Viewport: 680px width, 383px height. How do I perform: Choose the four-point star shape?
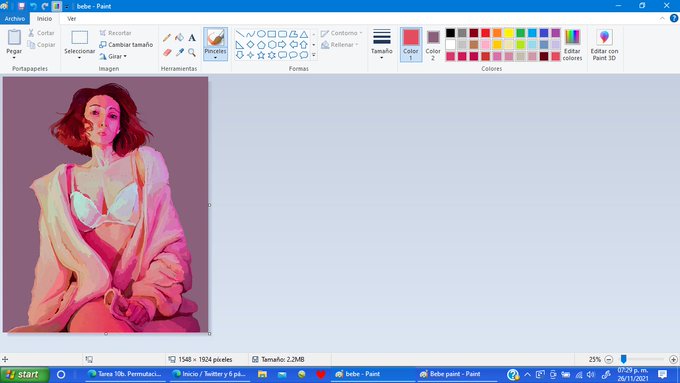(250, 55)
